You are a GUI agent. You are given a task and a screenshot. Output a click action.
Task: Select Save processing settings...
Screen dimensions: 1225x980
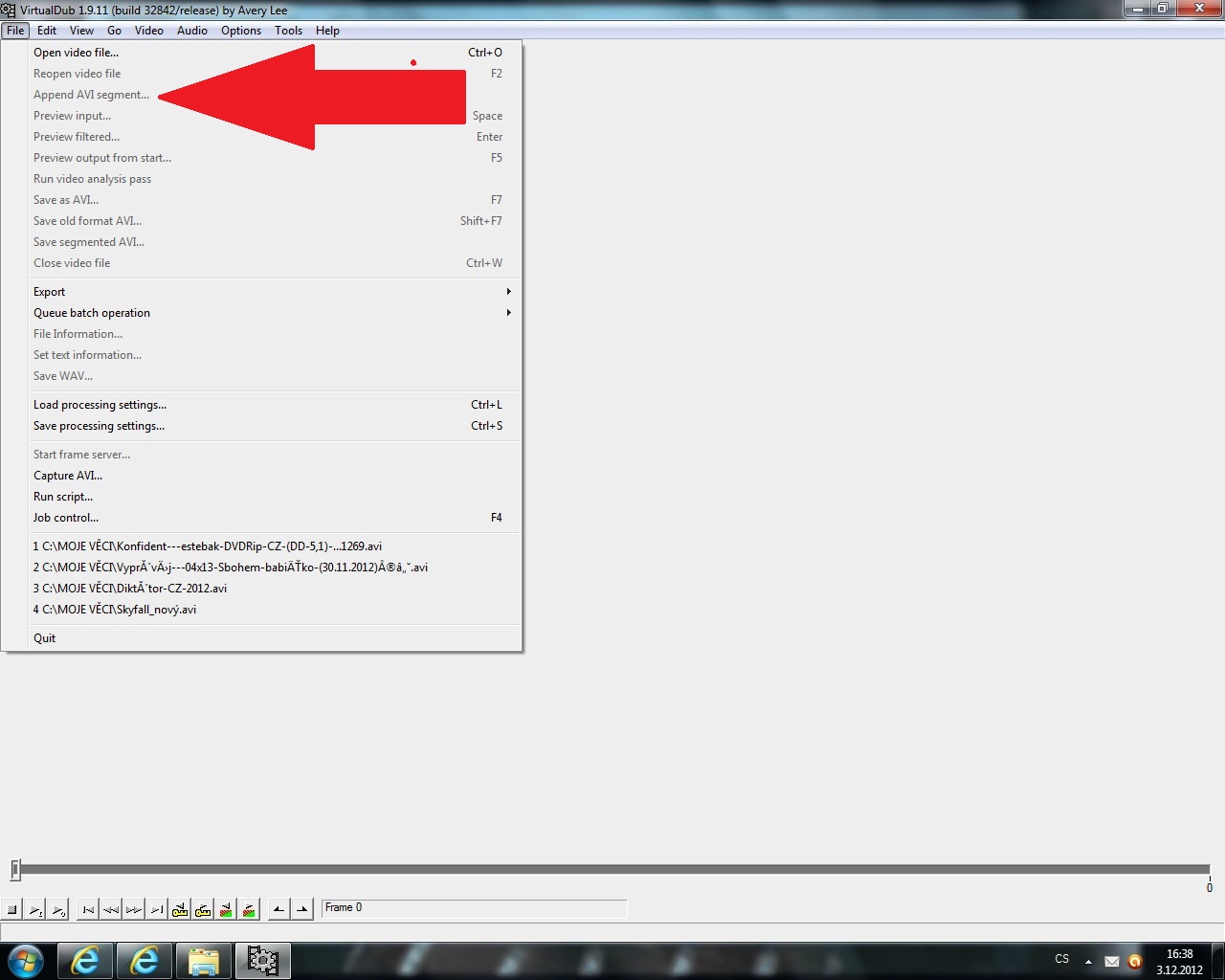[x=262, y=426]
